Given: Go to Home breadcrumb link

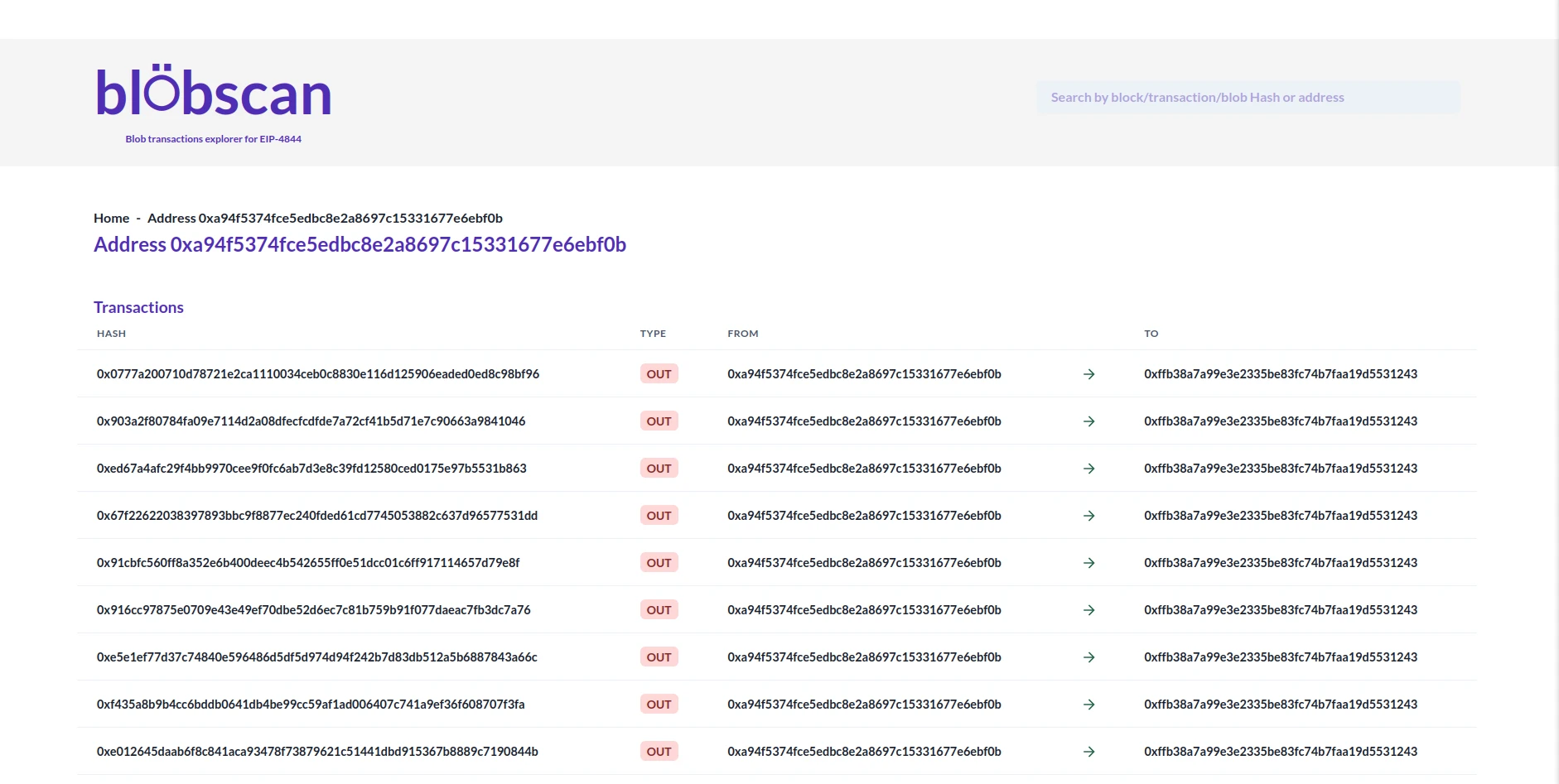Looking at the screenshot, I should coord(111,218).
